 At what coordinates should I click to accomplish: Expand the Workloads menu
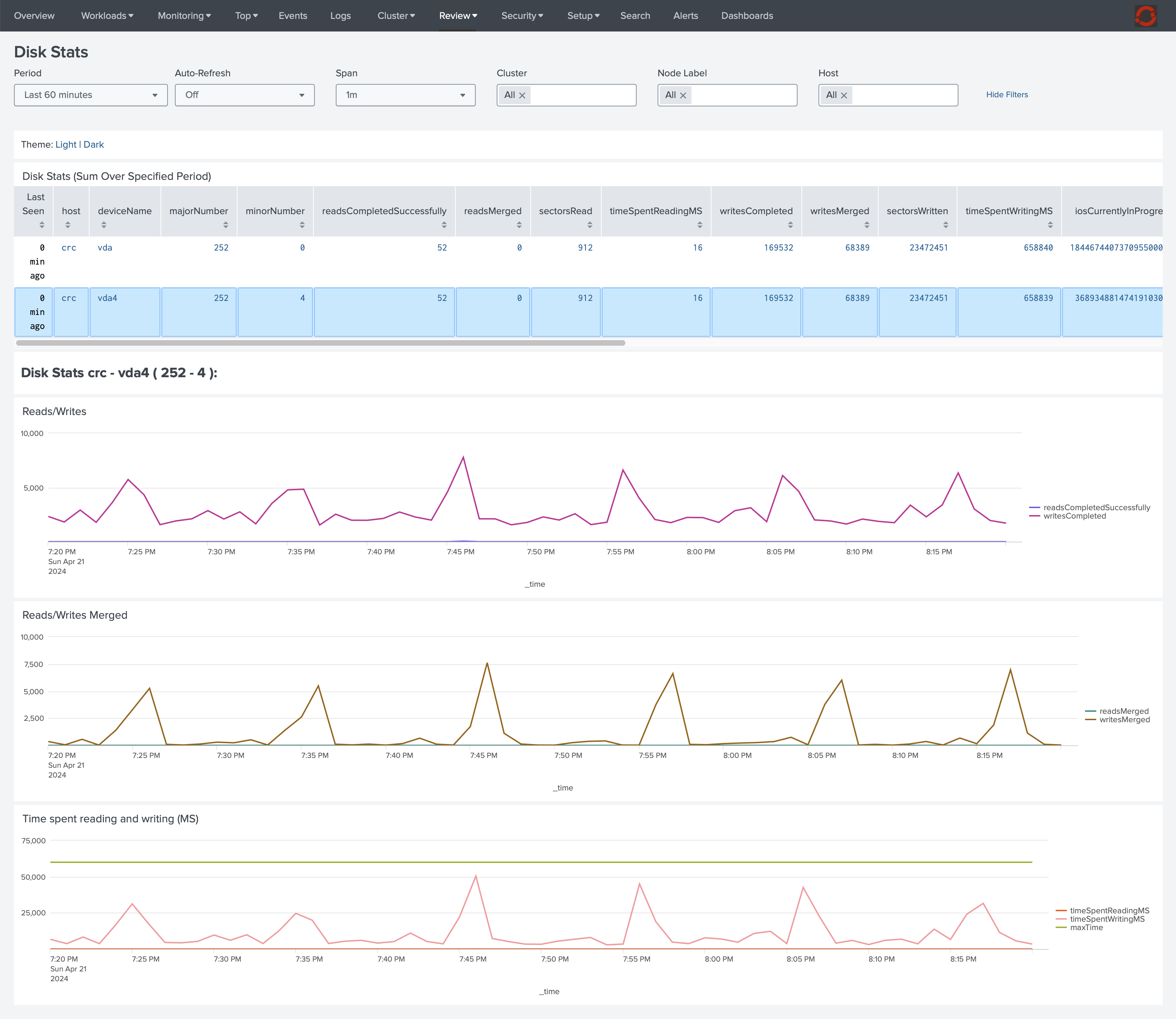pos(107,16)
